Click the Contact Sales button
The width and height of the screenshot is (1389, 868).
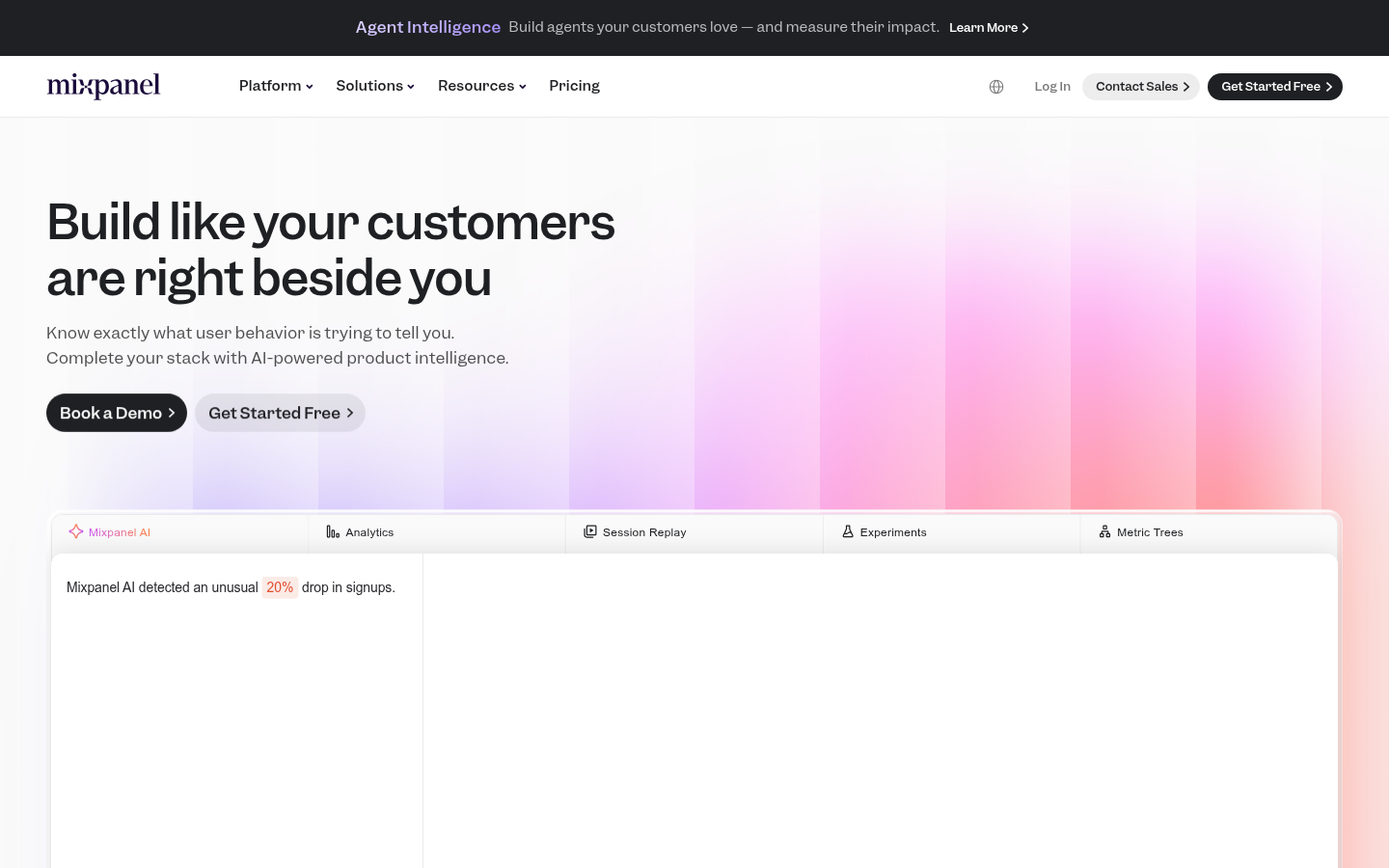pyautogui.click(x=1141, y=87)
